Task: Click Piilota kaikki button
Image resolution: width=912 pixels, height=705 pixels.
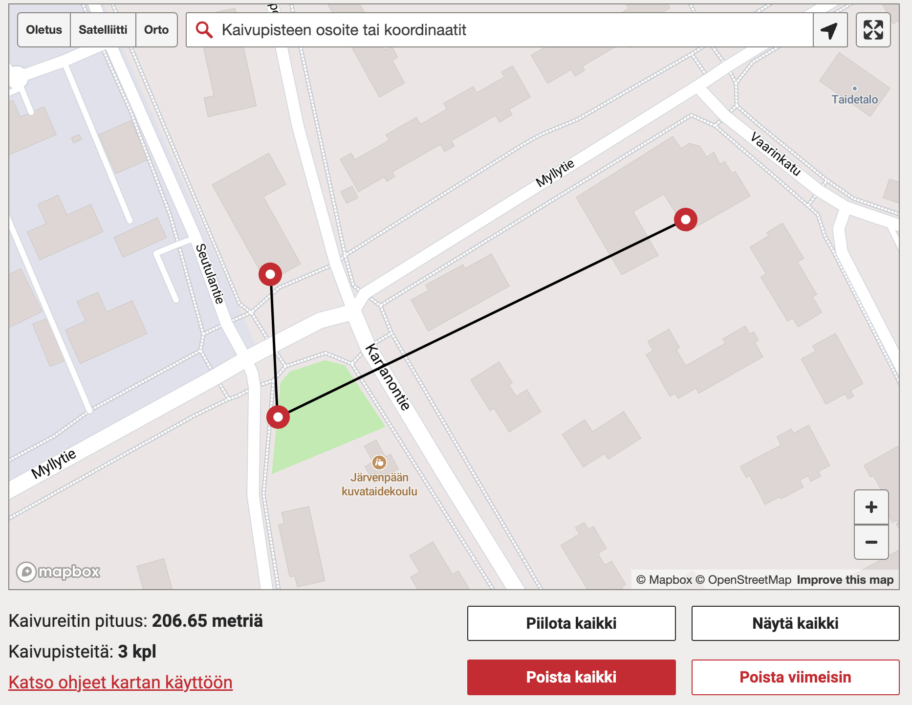Action: pos(571,624)
